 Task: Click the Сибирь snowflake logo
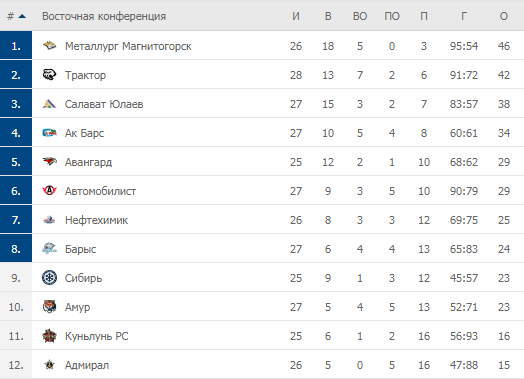tap(49, 278)
